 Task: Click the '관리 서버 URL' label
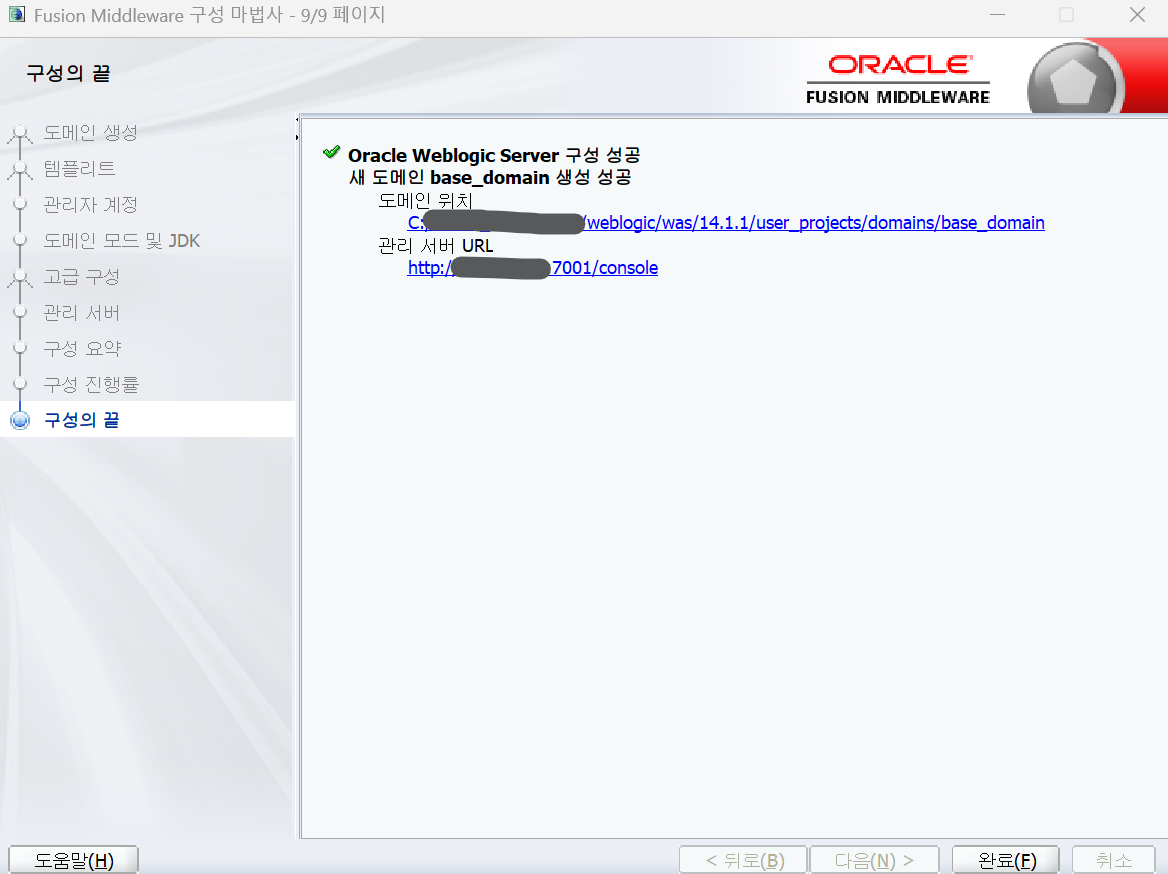436,245
